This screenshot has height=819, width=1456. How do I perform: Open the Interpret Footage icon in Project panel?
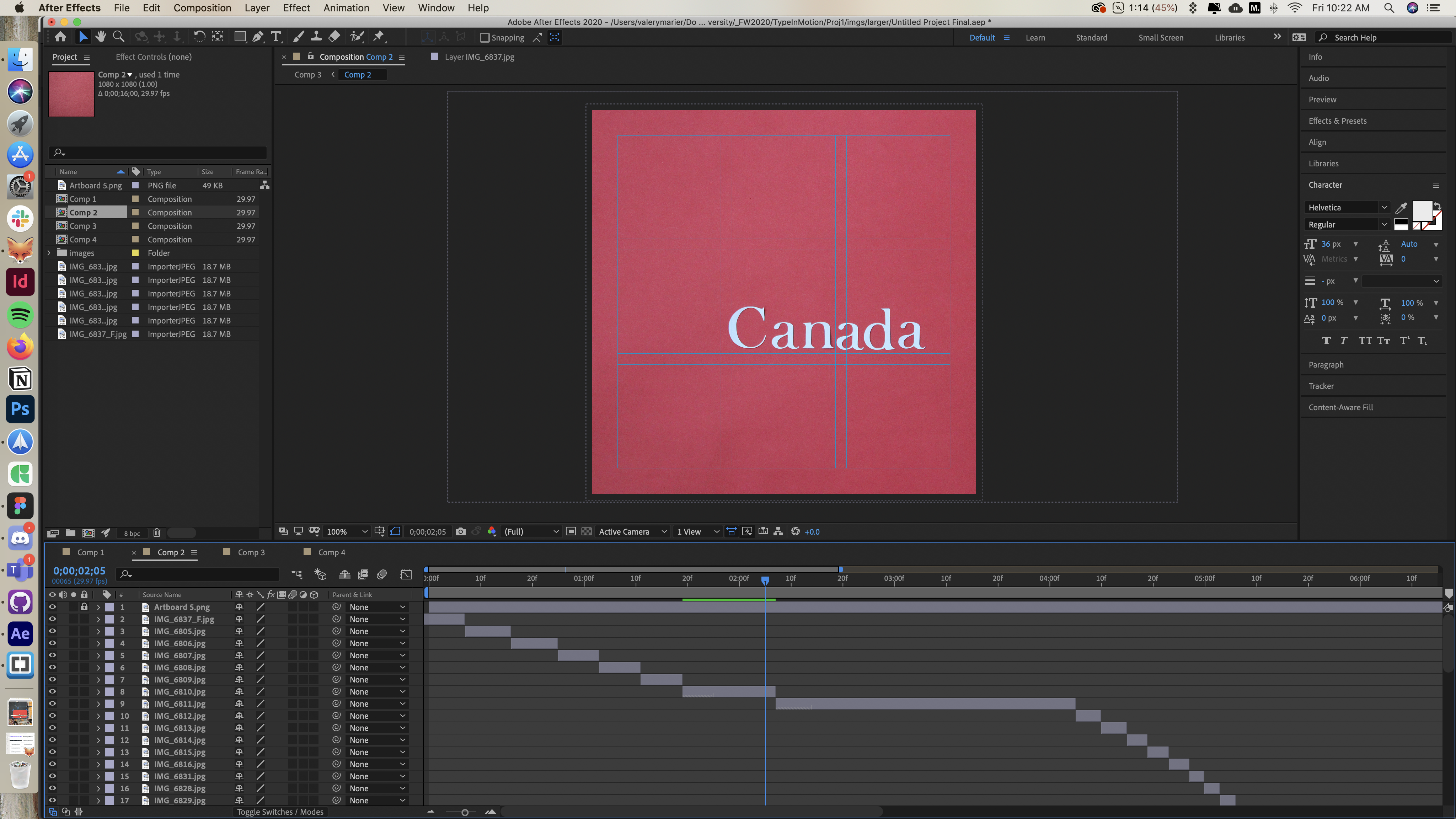click(x=53, y=533)
